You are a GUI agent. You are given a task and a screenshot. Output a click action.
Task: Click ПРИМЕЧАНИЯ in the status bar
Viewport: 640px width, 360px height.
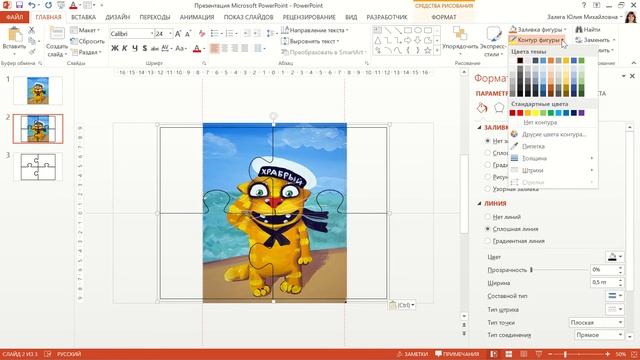coord(457,354)
